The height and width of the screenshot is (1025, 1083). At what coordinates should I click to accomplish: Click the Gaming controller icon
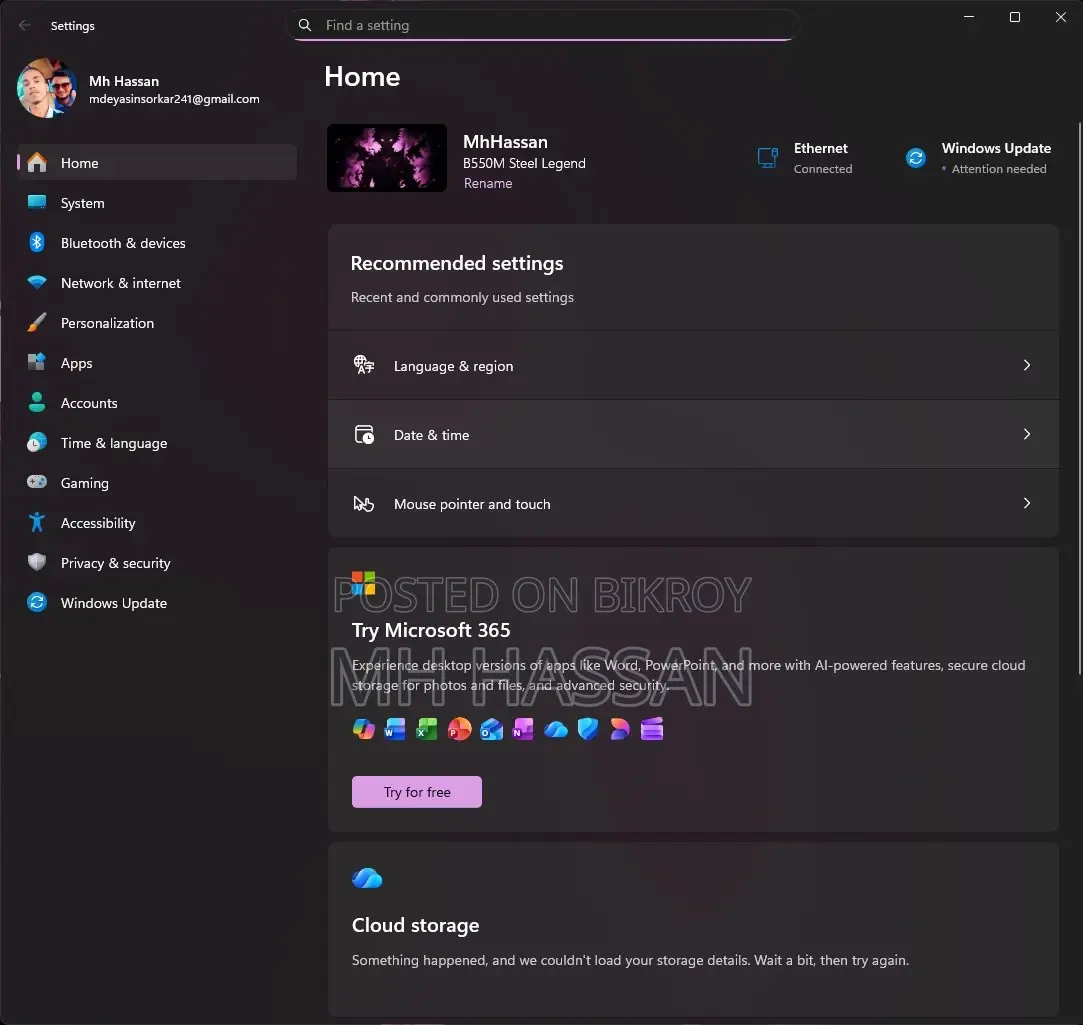tap(37, 481)
